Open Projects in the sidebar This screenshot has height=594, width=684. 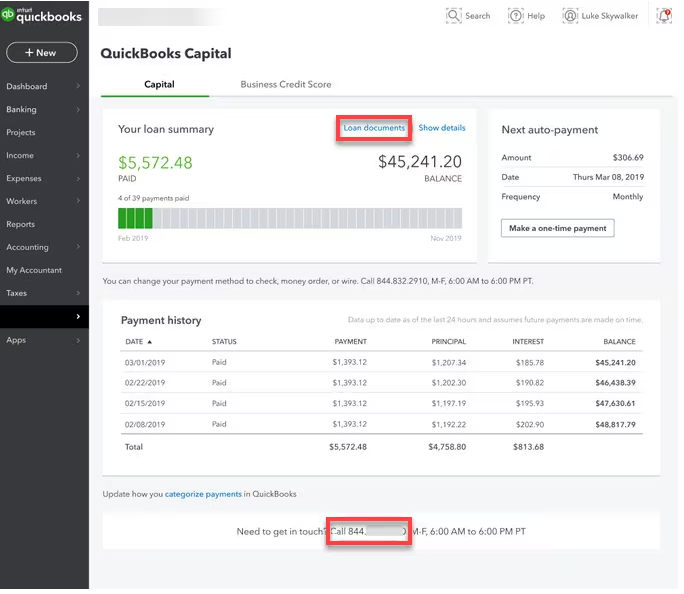[x=21, y=133]
